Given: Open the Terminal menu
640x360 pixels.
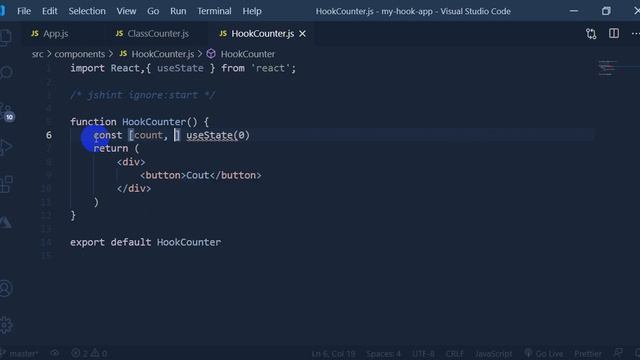Looking at the screenshot, I should [214, 11].
